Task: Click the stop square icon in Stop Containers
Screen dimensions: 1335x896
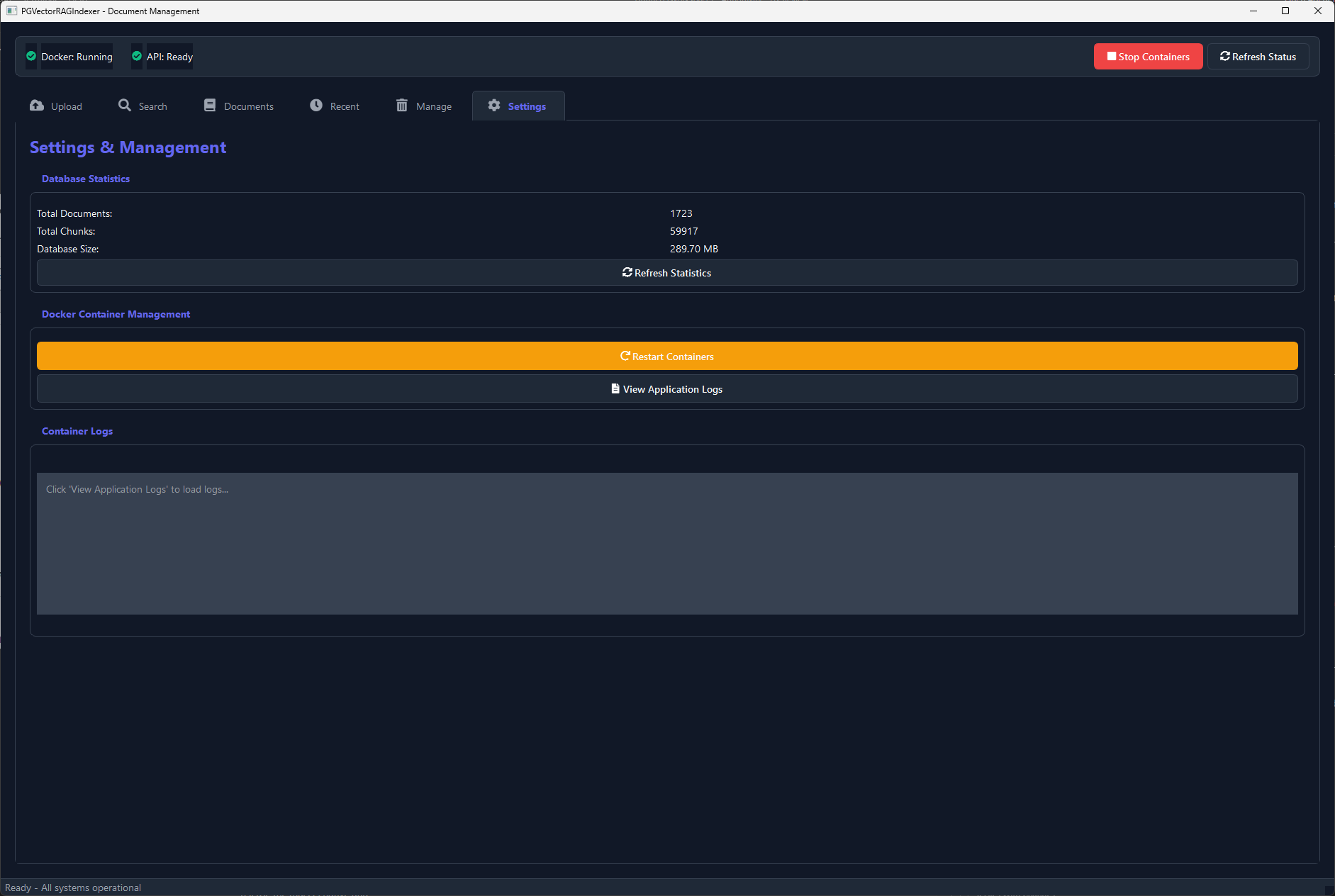Action: tap(1111, 56)
